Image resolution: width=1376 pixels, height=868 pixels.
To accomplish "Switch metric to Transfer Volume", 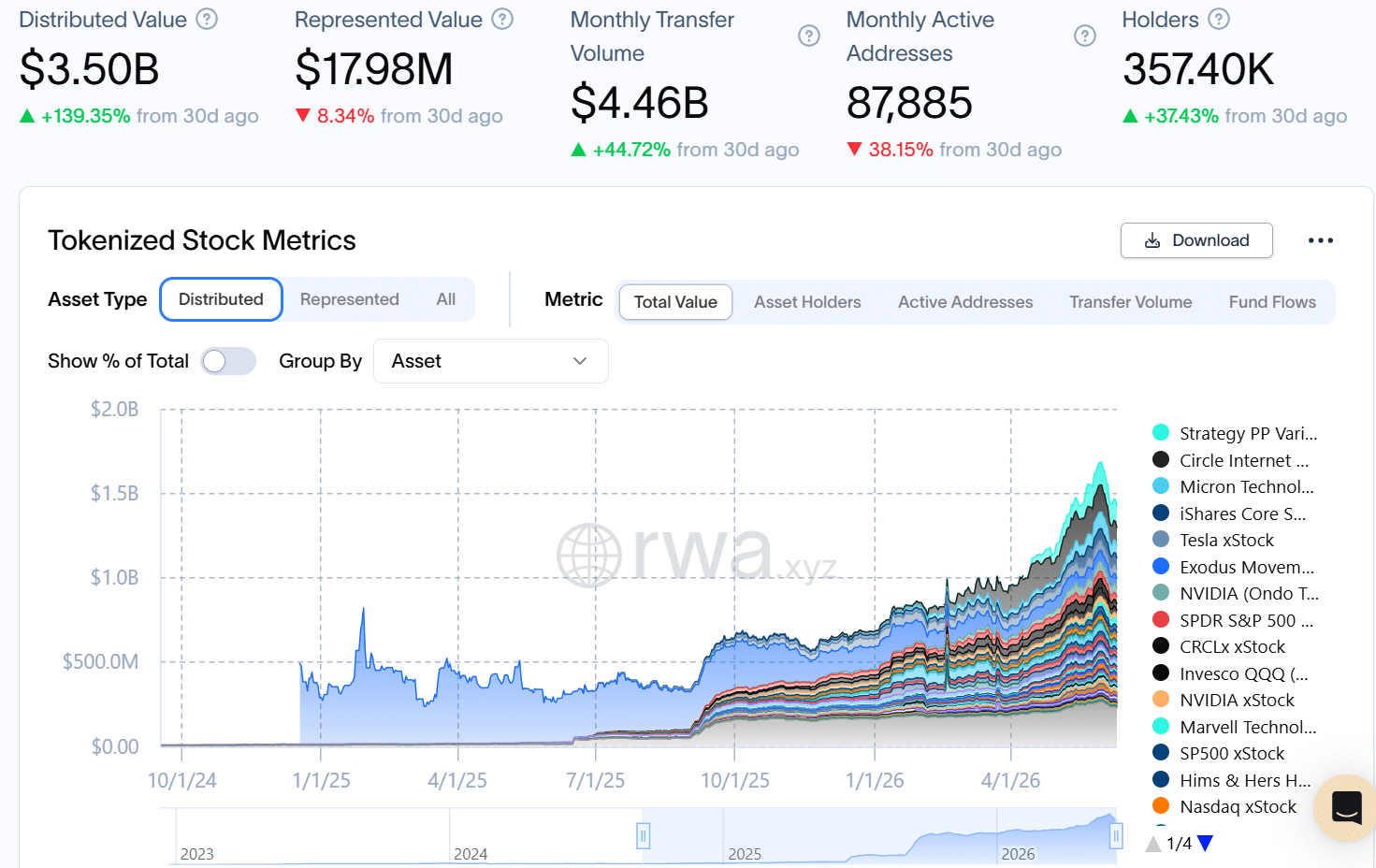I will click(x=1131, y=302).
